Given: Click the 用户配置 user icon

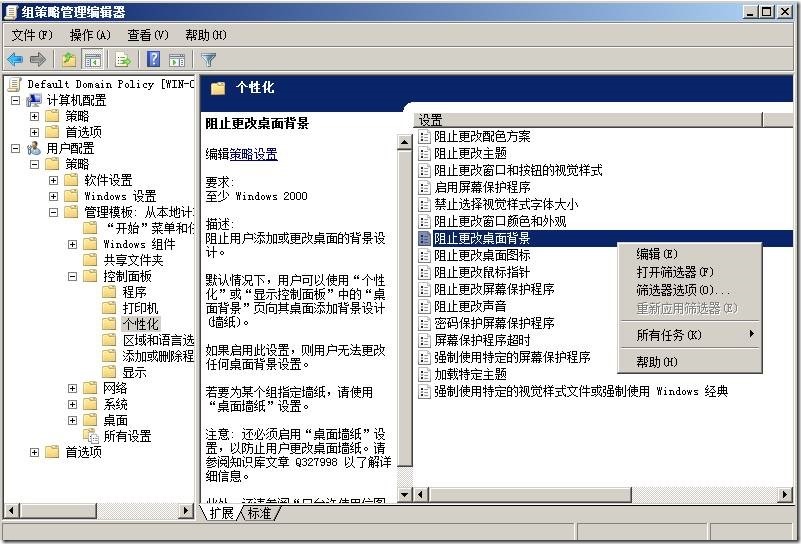Looking at the screenshot, I should 34,148.
